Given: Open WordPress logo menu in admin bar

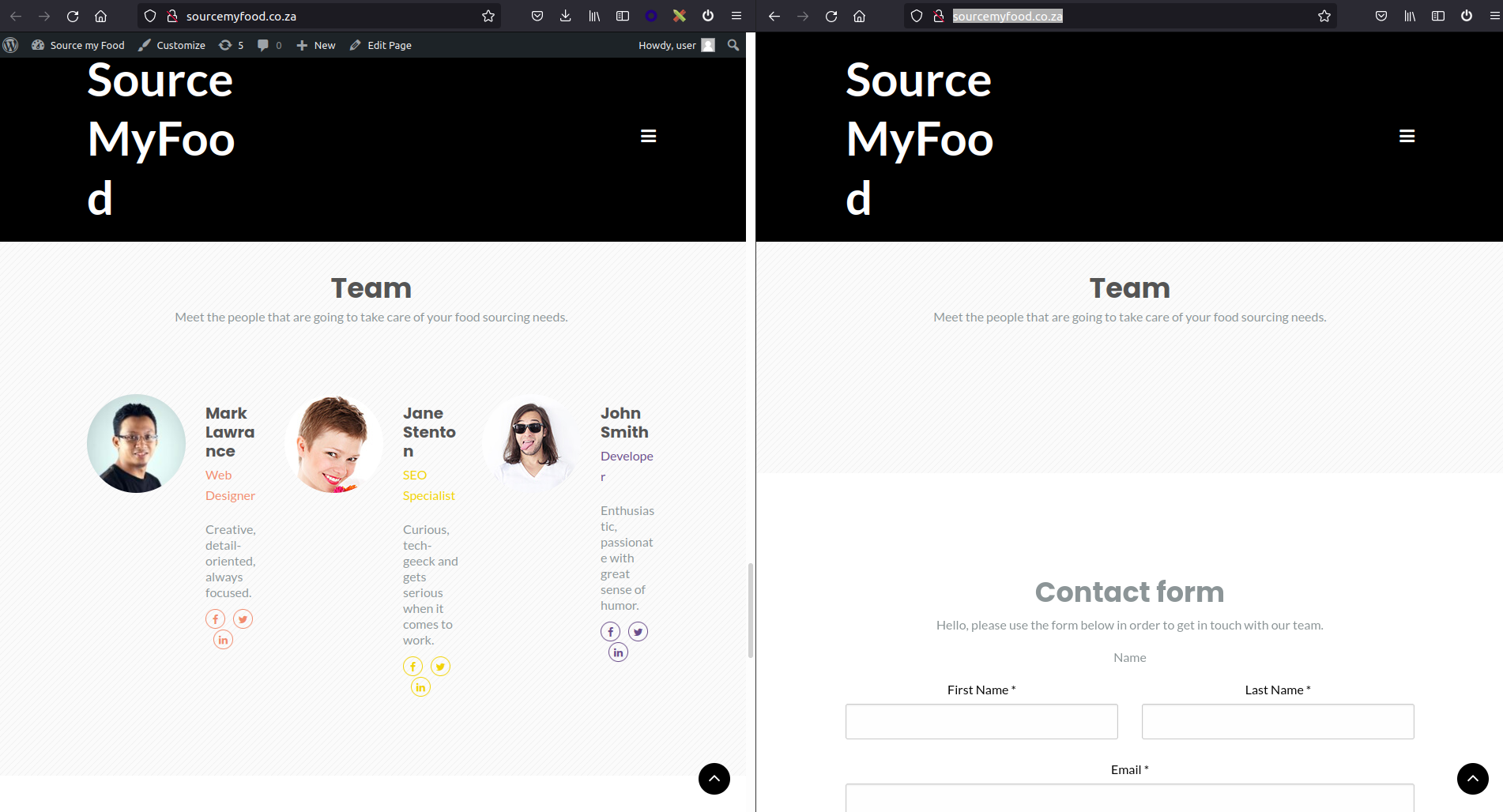Looking at the screenshot, I should tap(11, 45).
